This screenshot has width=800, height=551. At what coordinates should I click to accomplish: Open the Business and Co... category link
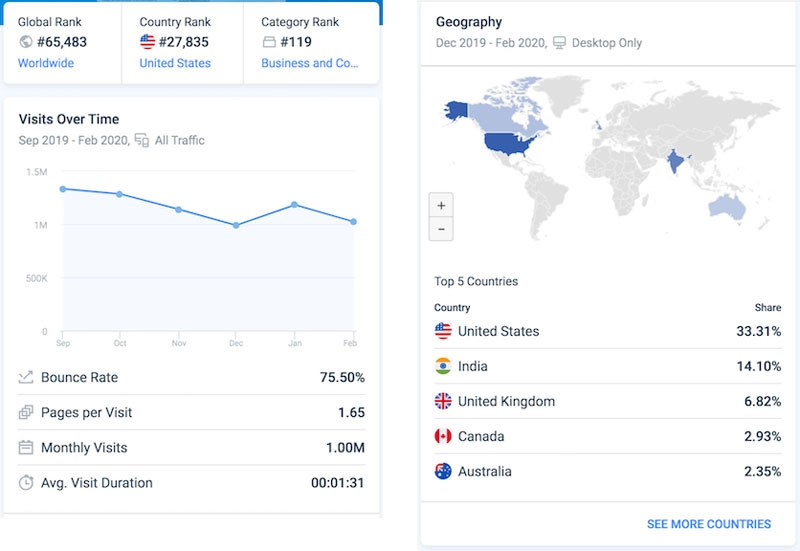(310, 63)
